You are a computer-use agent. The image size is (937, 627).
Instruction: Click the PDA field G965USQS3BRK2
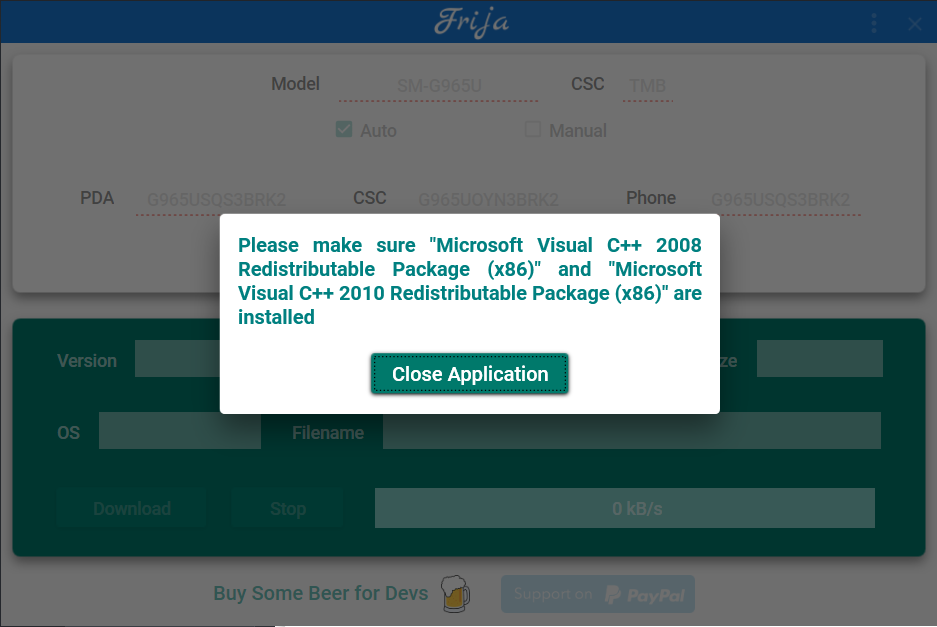pyautogui.click(x=217, y=200)
